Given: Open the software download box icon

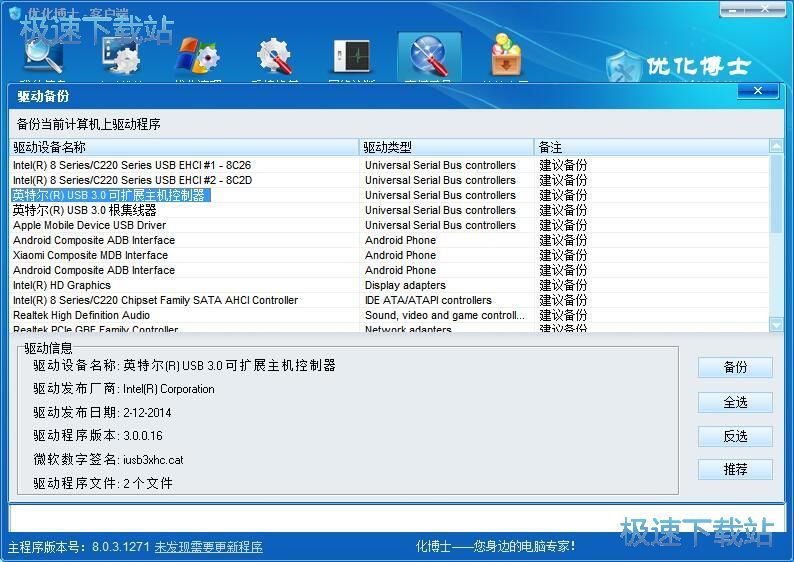Looking at the screenshot, I should (x=506, y=55).
